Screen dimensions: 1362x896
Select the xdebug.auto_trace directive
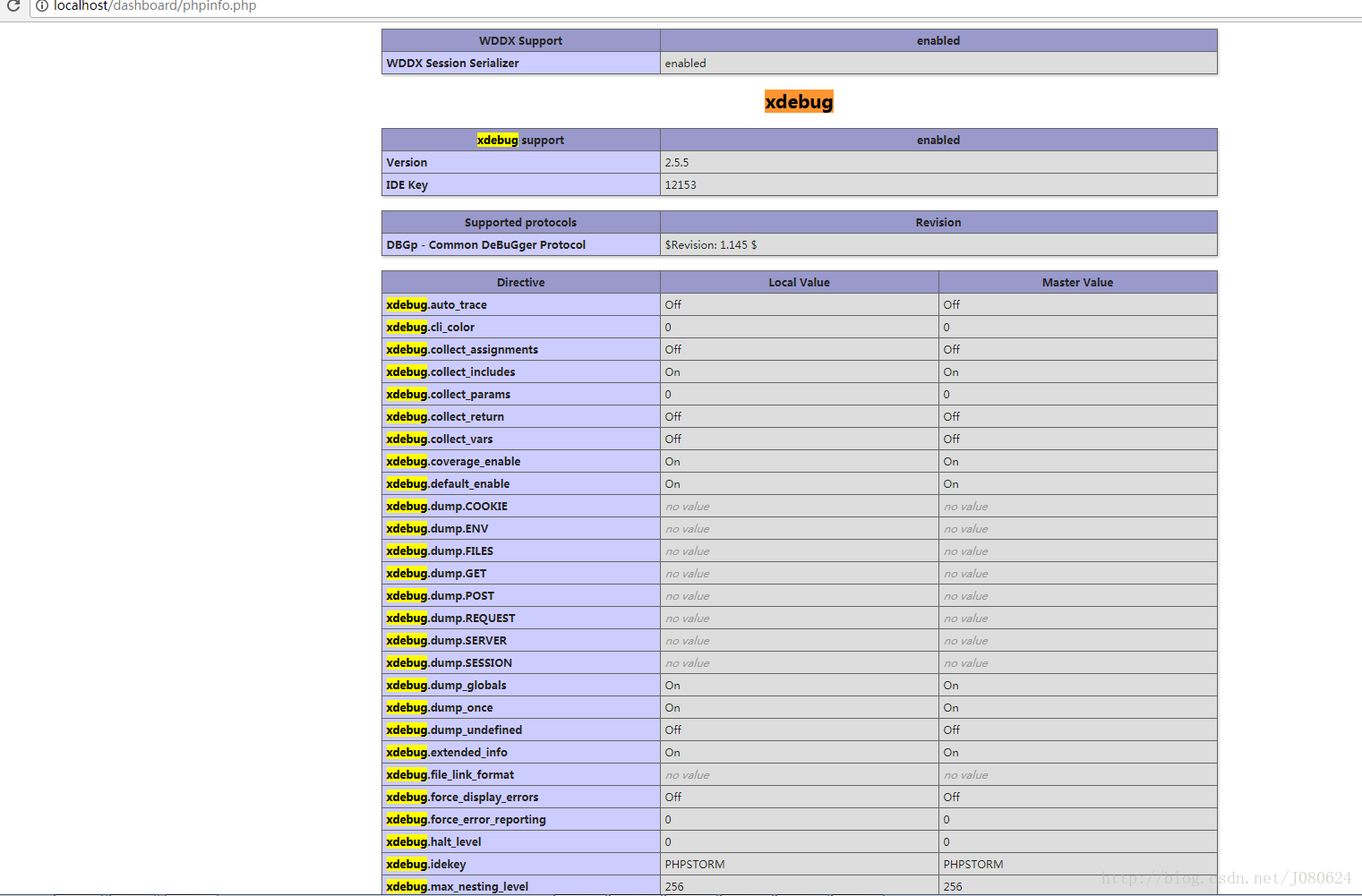point(521,304)
